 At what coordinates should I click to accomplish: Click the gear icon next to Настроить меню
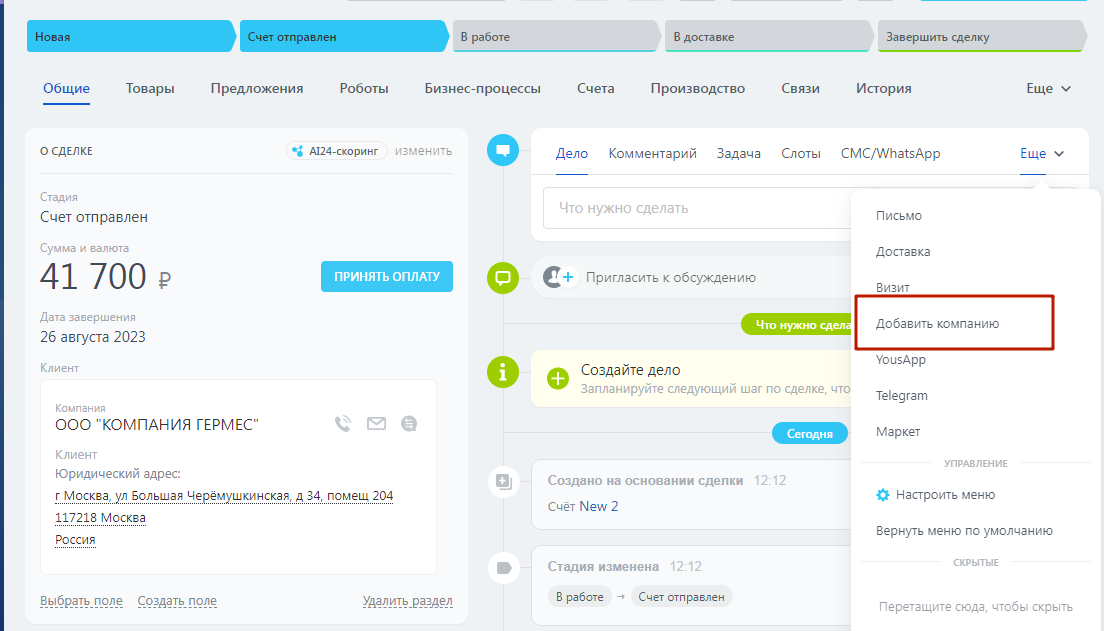point(882,495)
